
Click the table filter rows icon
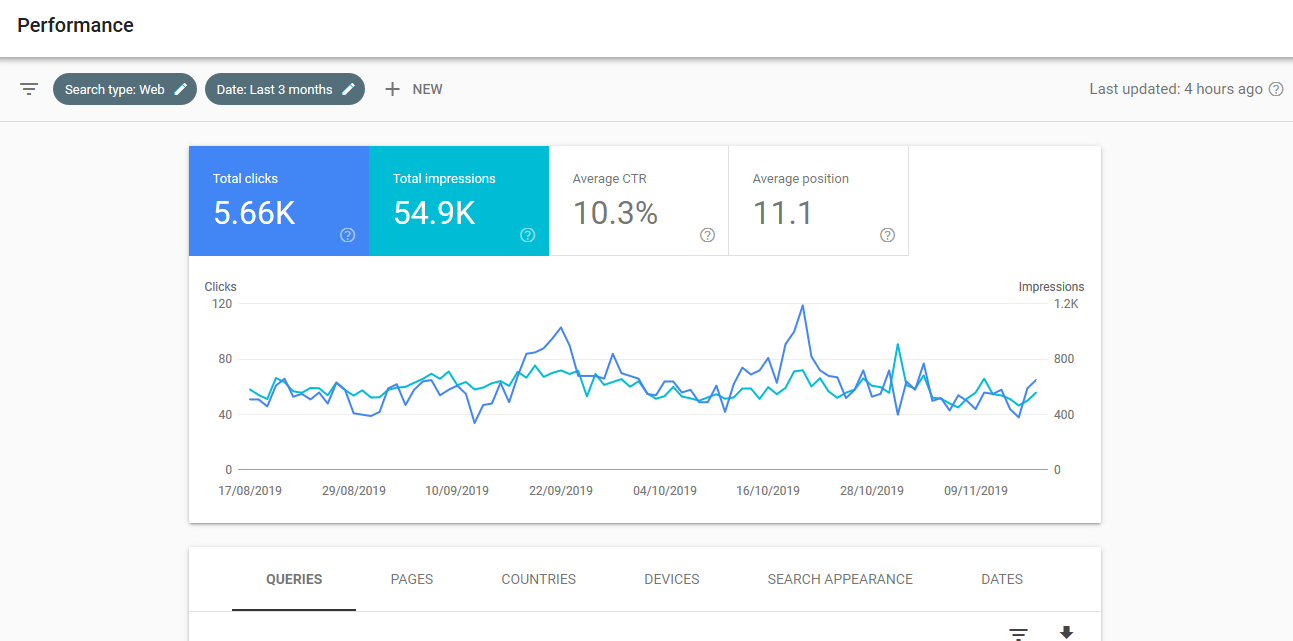pyautogui.click(x=1019, y=634)
